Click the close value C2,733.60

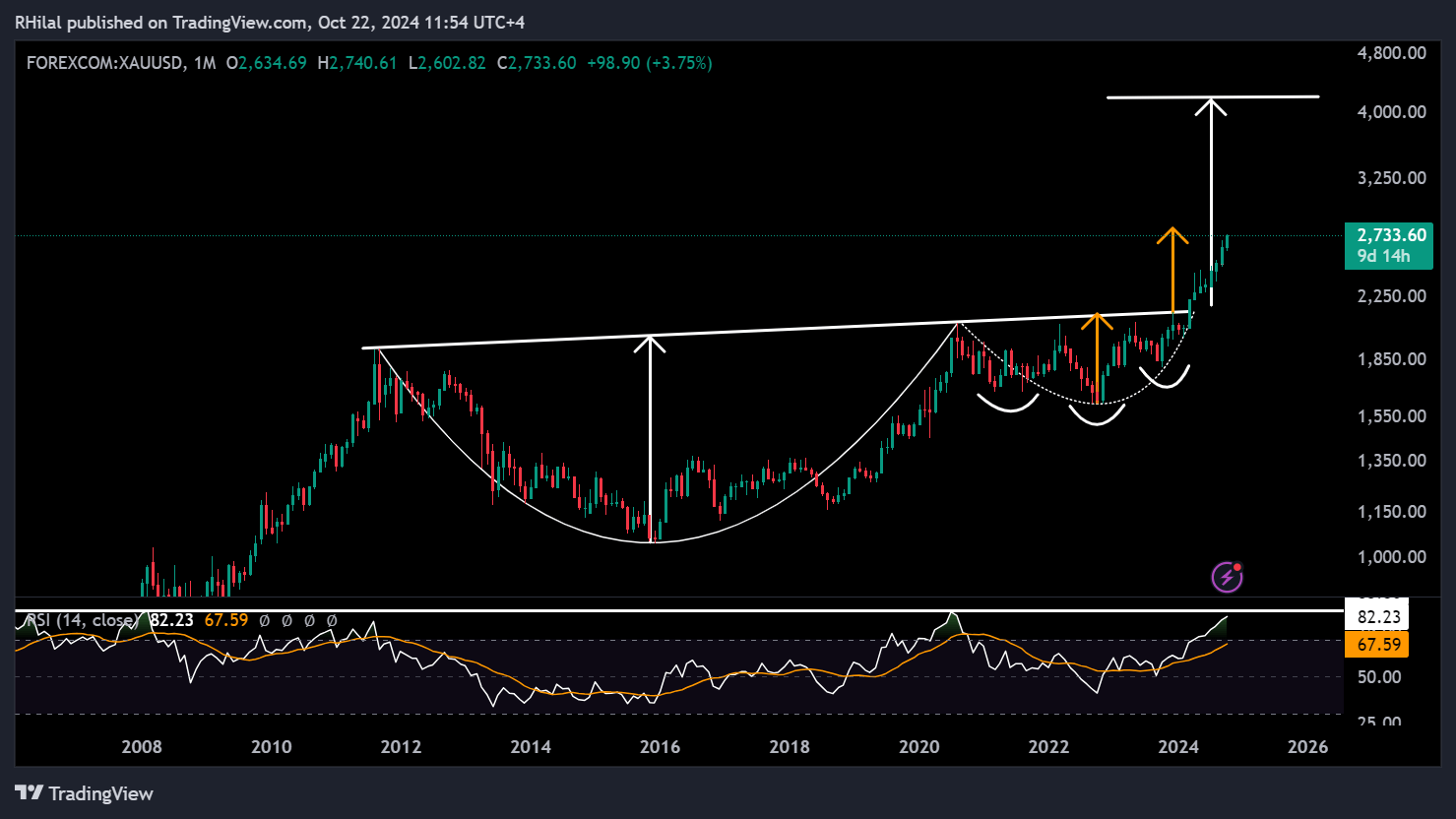click(x=536, y=63)
